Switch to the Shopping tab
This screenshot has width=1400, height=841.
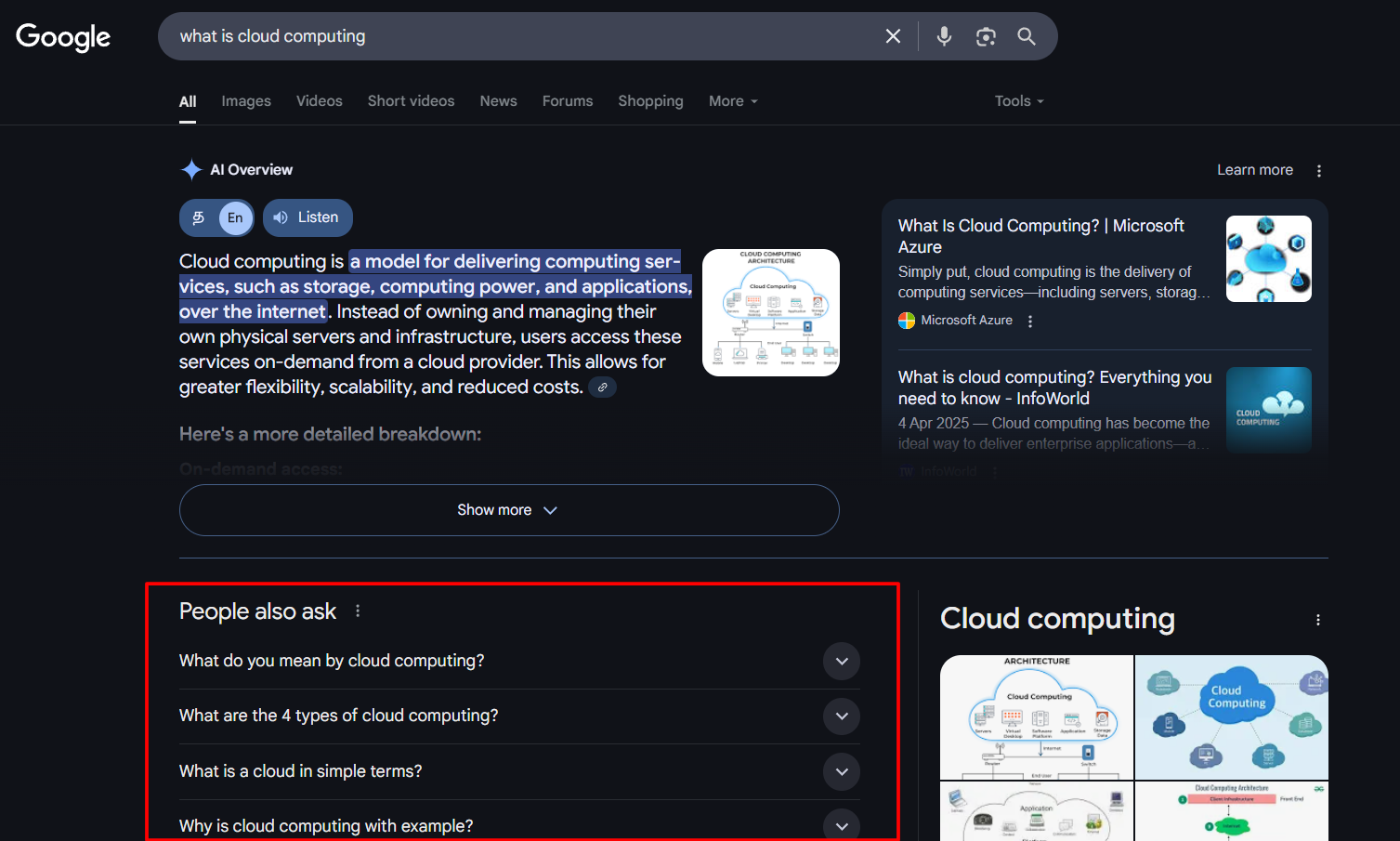[650, 101]
